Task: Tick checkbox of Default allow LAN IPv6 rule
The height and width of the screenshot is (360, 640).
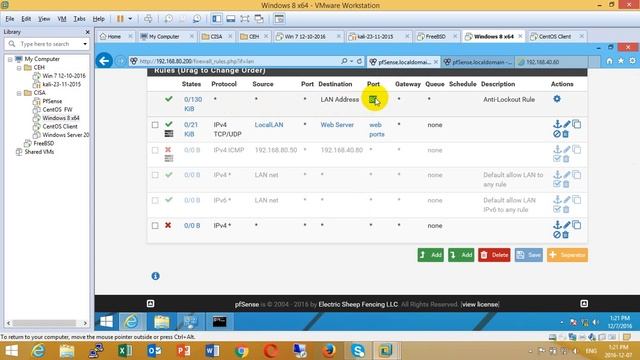Action: [x=155, y=200]
